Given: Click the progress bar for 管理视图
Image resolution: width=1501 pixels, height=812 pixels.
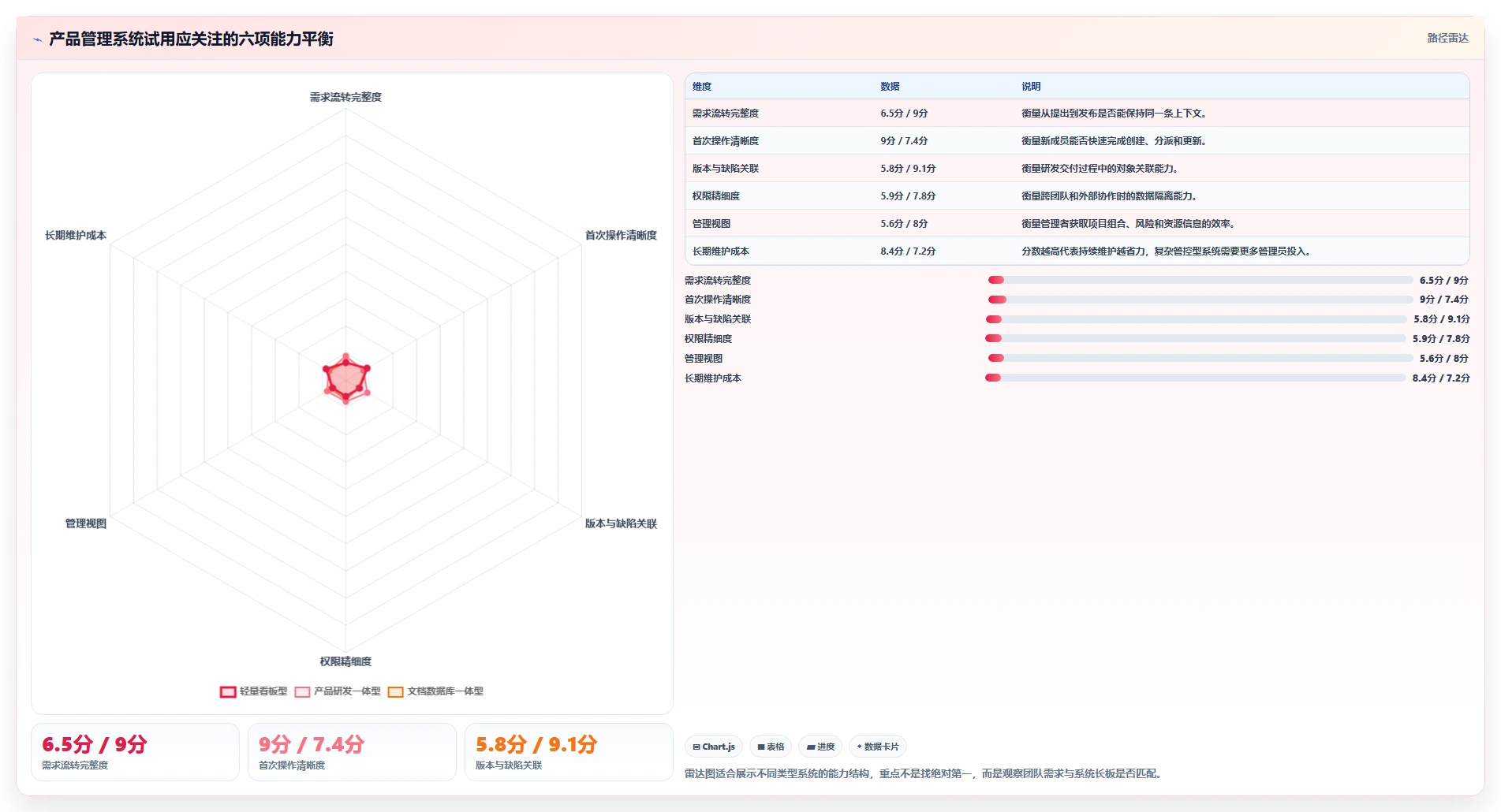Looking at the screenshot, I should point(1200,358).
